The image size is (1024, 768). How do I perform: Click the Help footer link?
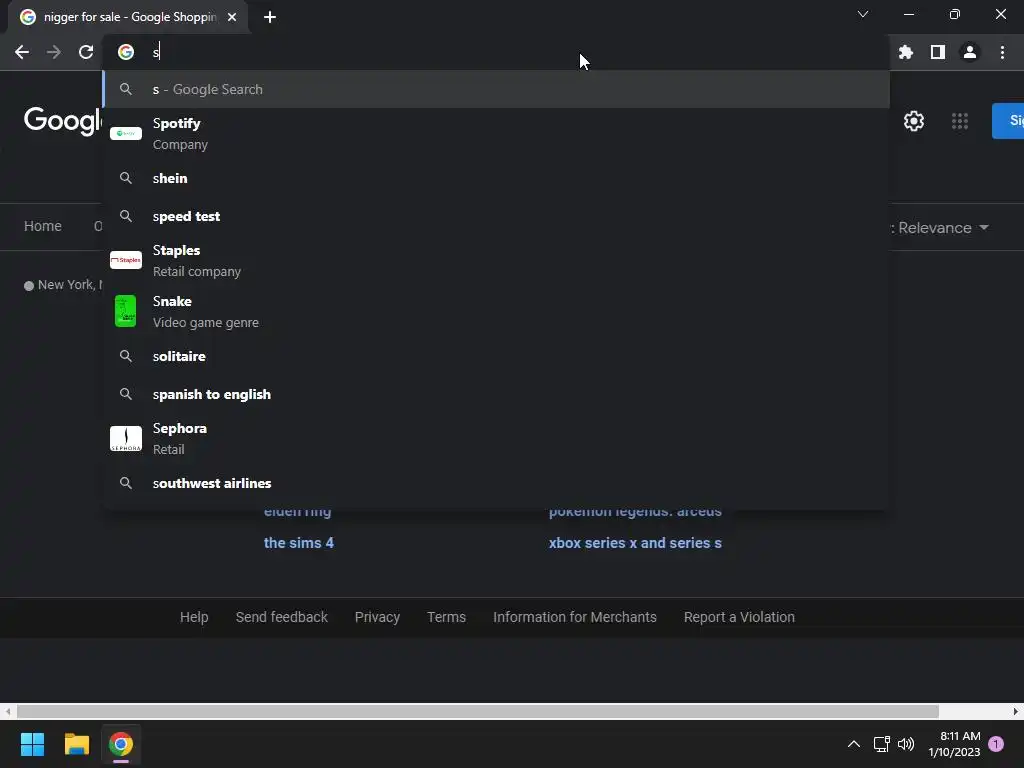(194, 617)
